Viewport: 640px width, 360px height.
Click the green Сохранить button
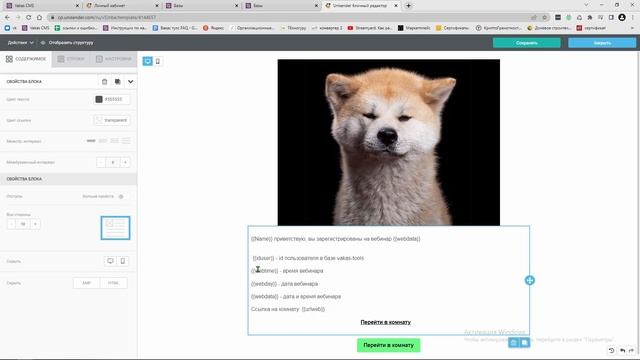tap(527, 43)
